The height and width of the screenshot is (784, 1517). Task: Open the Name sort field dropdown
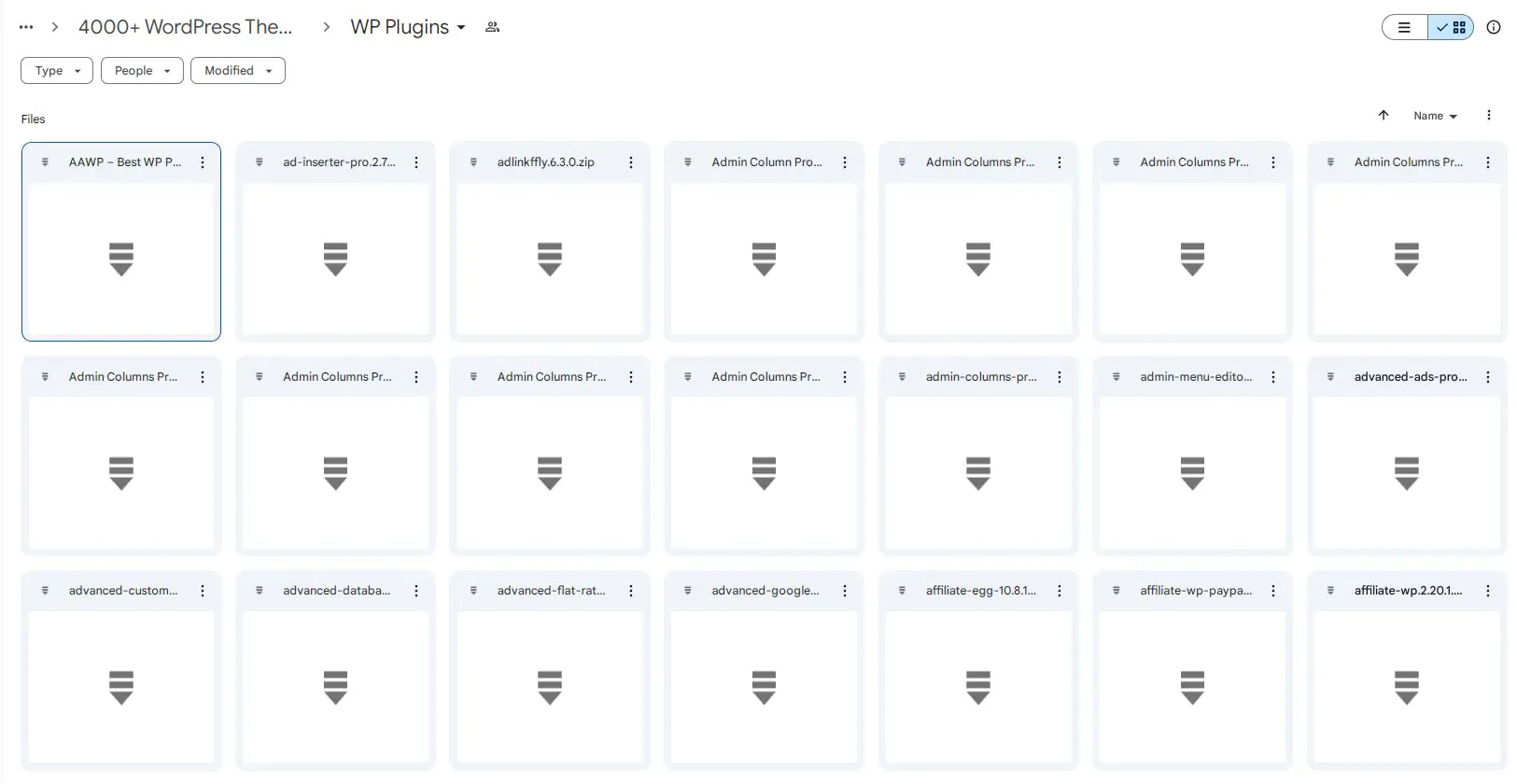(1435, 116)
